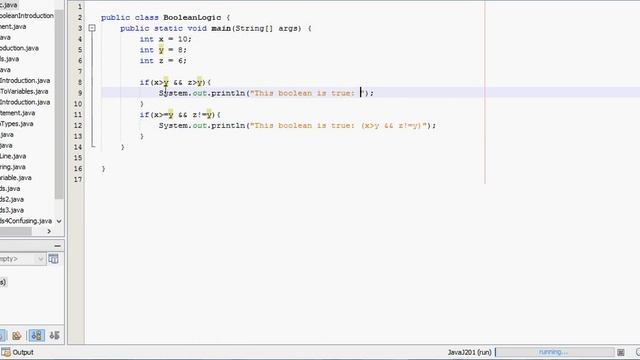Screen dimensions: 640x360
Task: Click the BooleanLogic class name in code
Action: [x=192, y=18]
